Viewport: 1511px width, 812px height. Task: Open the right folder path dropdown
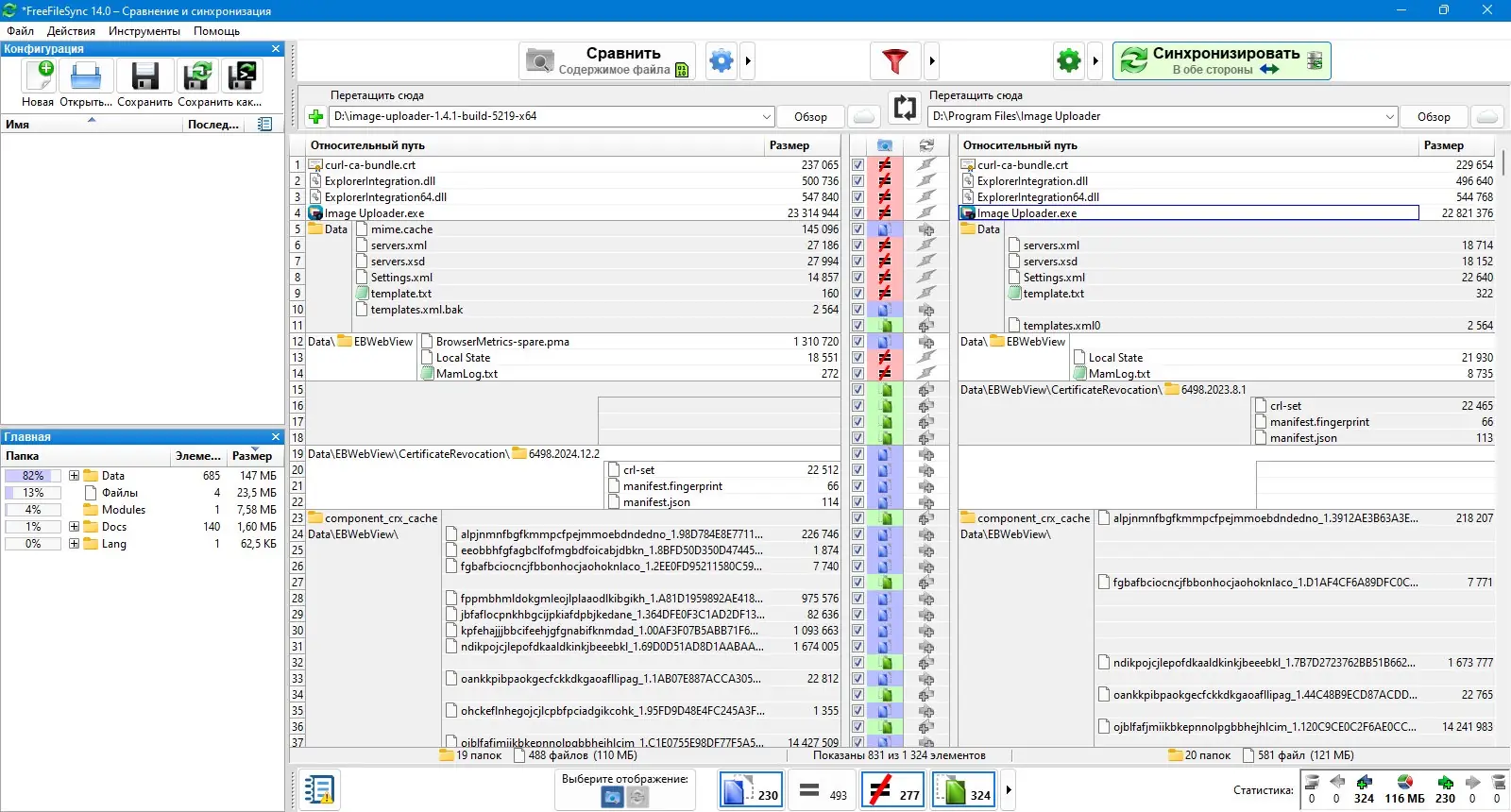[x=1389, y=116]
